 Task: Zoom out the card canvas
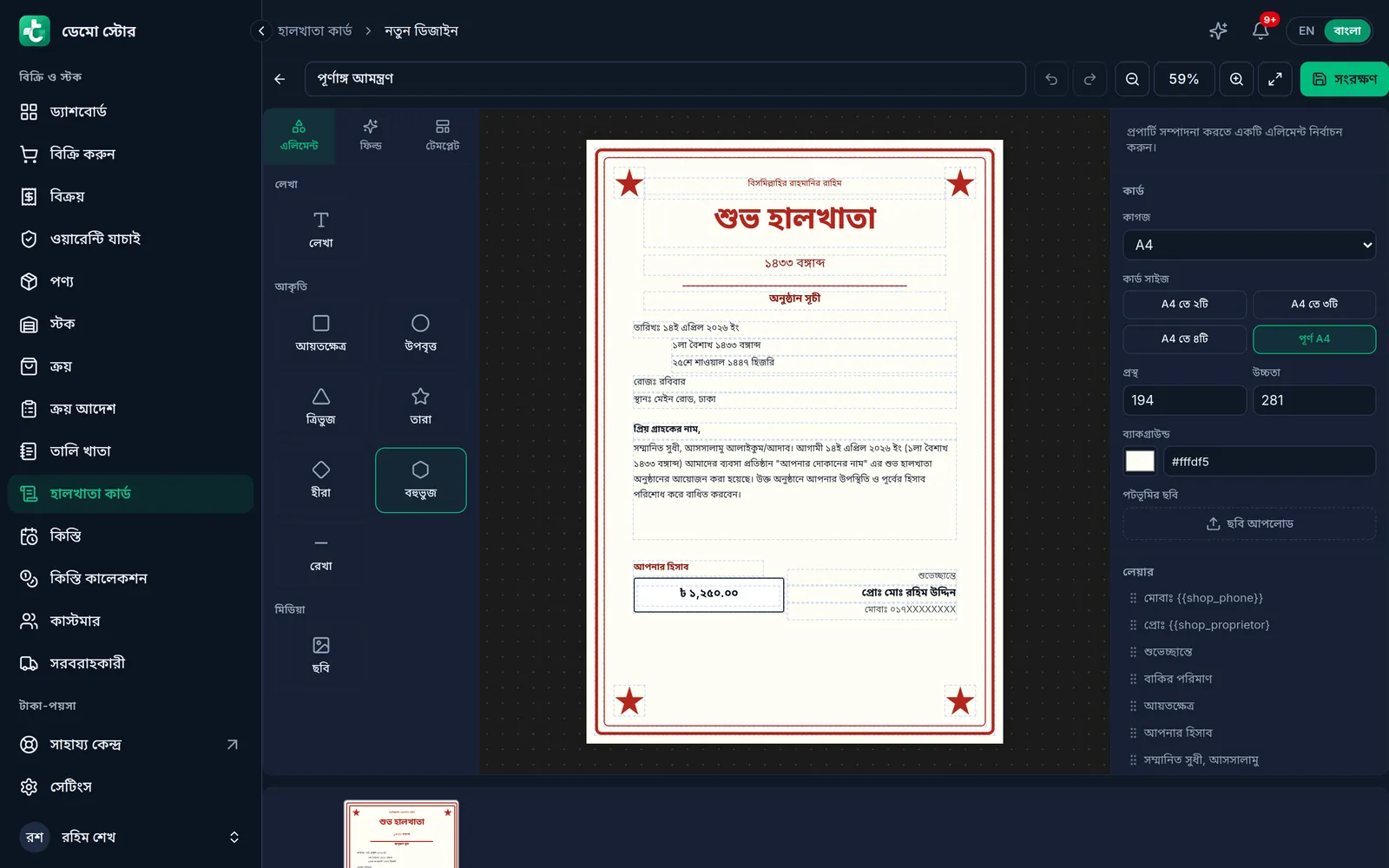coord(1132,79)
